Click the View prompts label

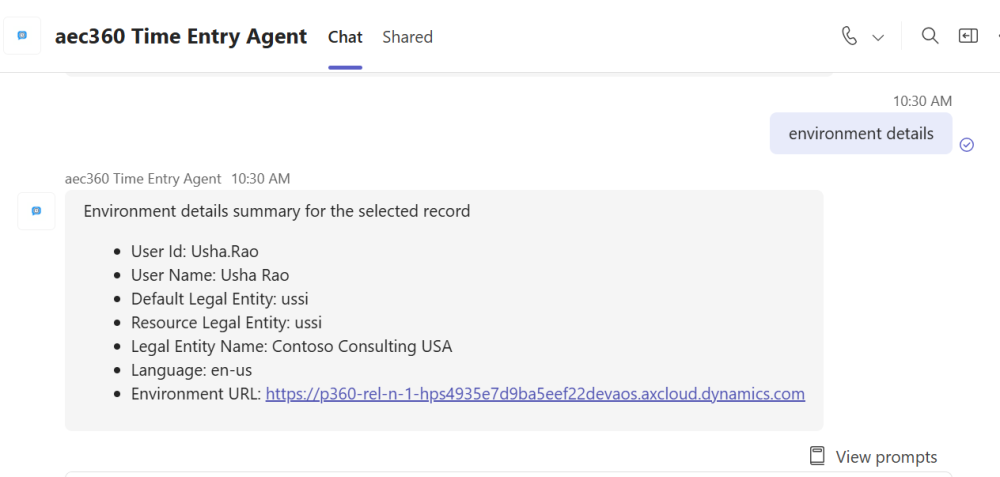pyautogui.click(x=886, y=457)
